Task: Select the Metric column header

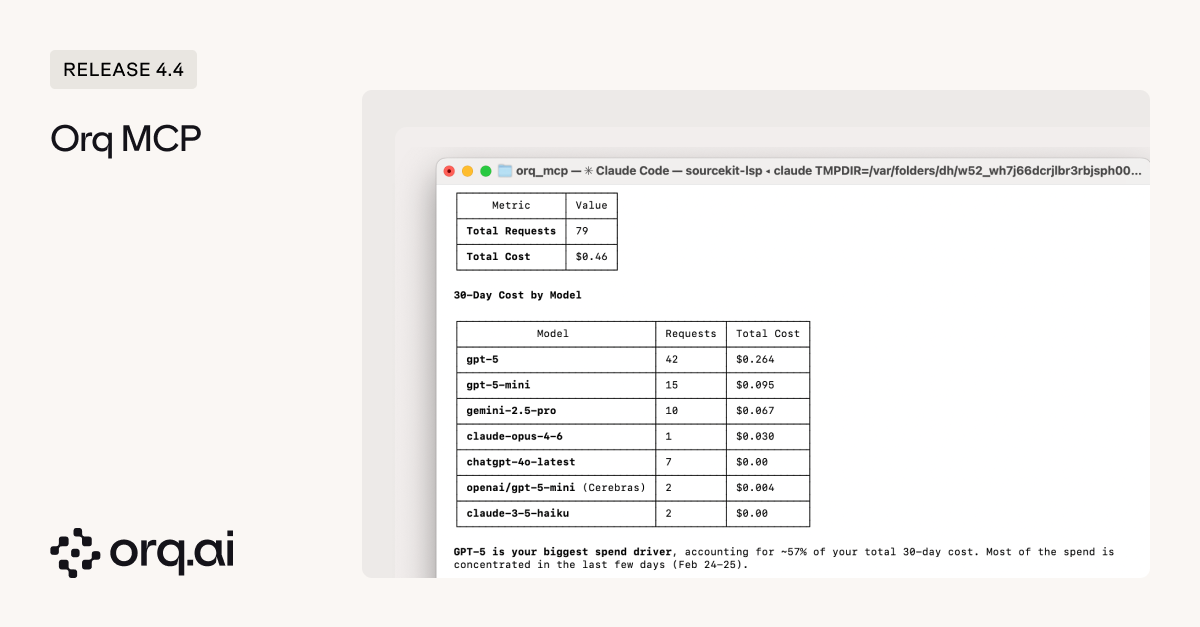Action: 511,205
